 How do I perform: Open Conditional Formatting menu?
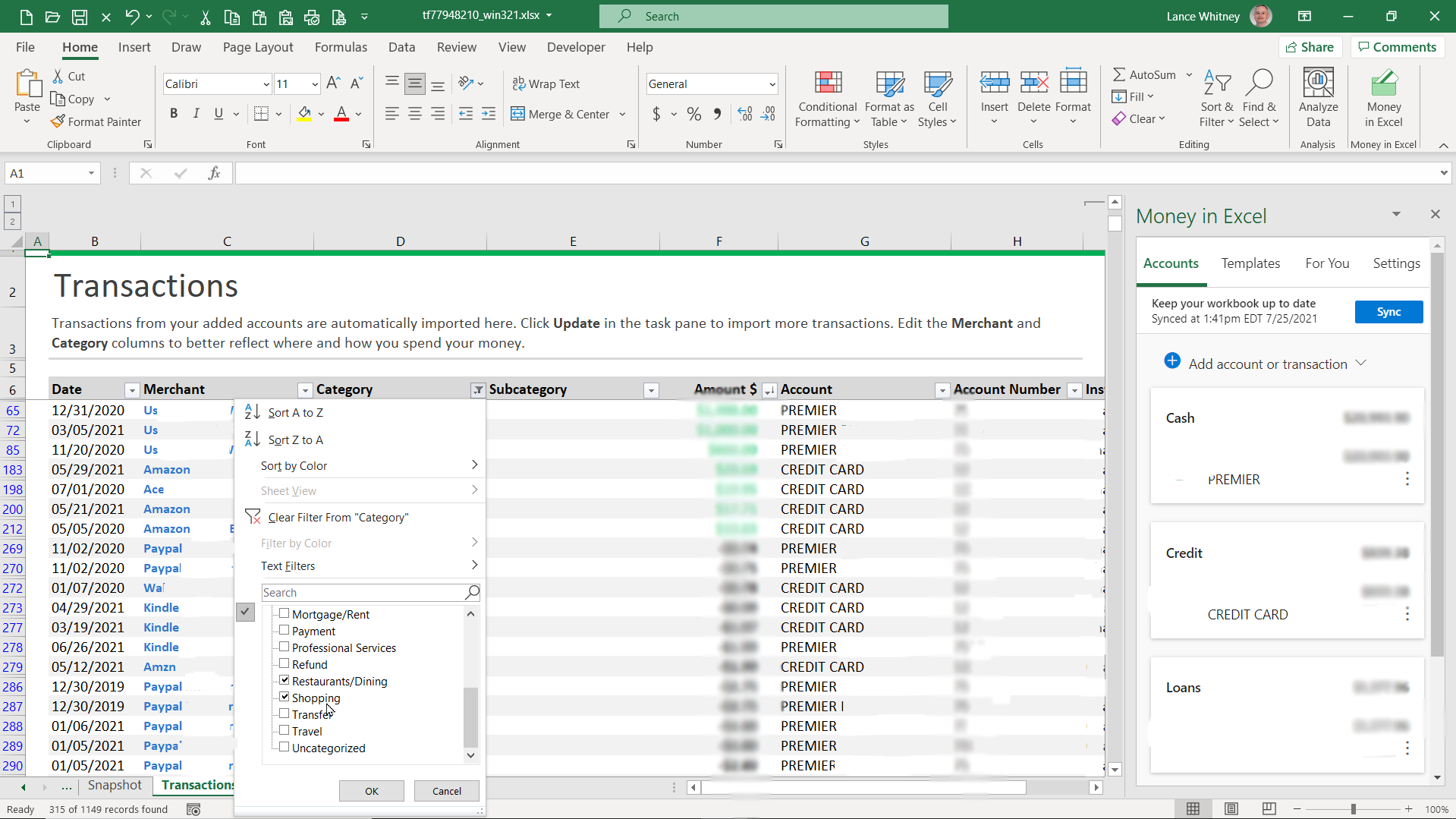coord(827,99)
